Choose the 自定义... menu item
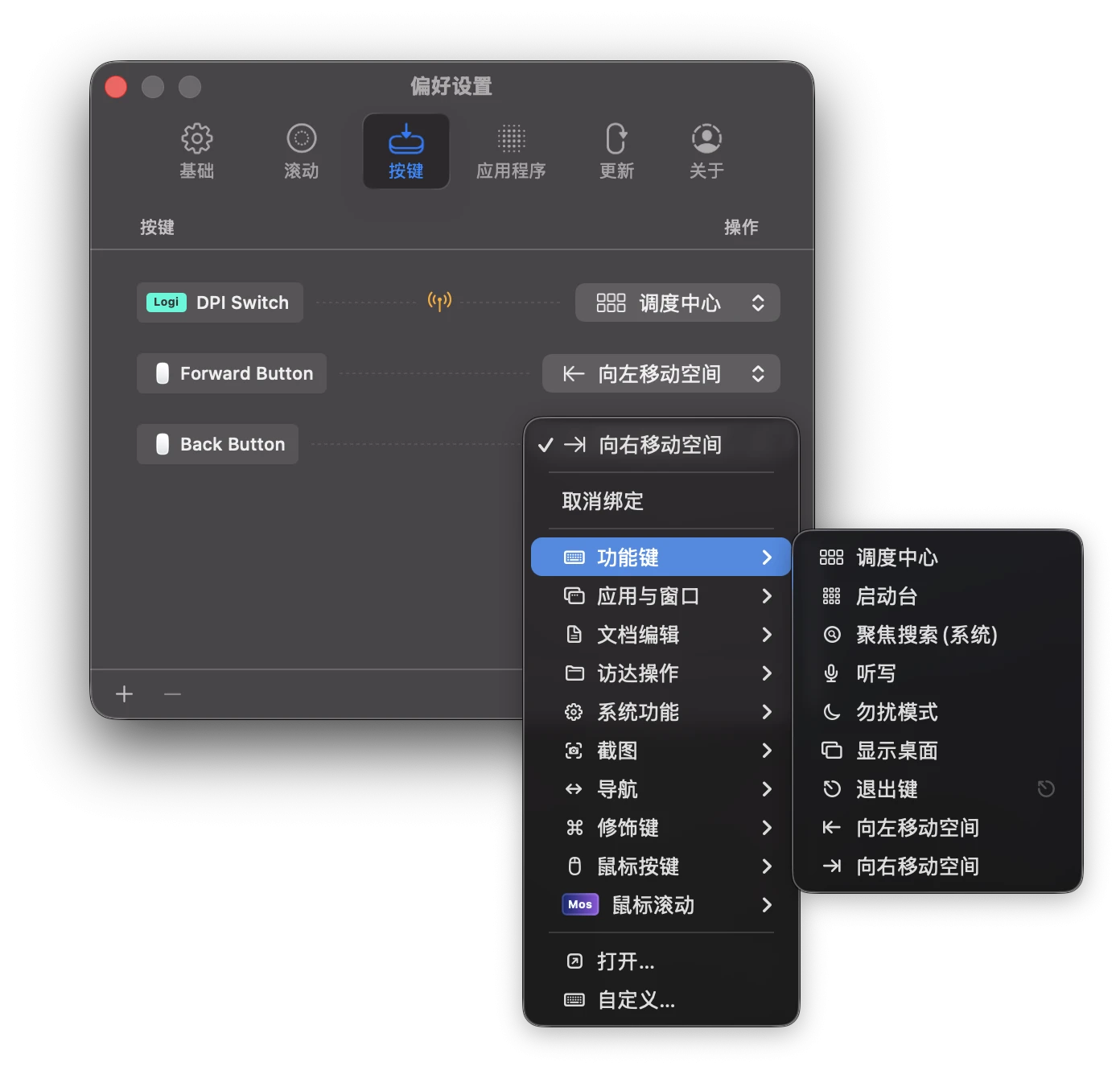This screenshot has width=1120, height=1070. (x=661, y=1000)
